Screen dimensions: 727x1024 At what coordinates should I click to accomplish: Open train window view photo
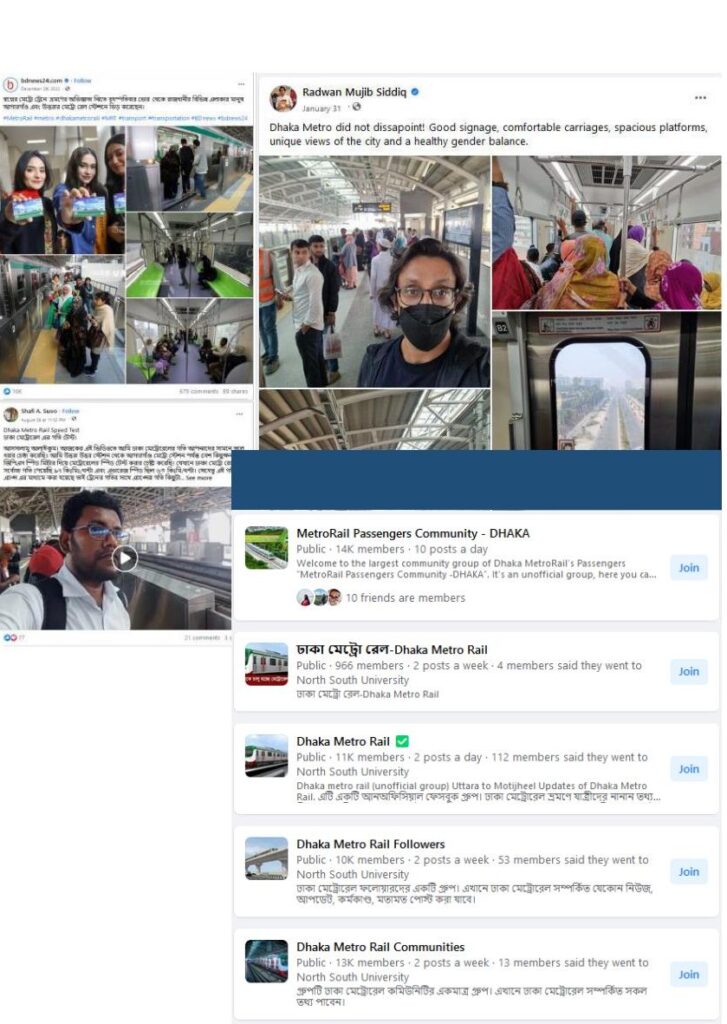(607, 381)
